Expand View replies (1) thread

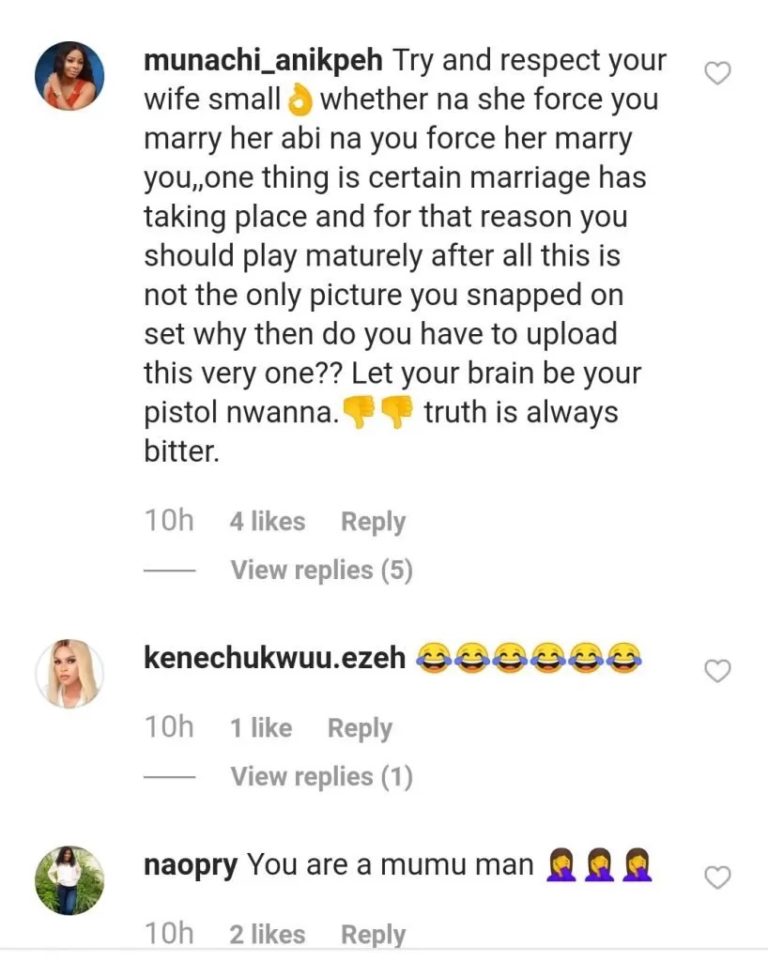pos(321,777)
